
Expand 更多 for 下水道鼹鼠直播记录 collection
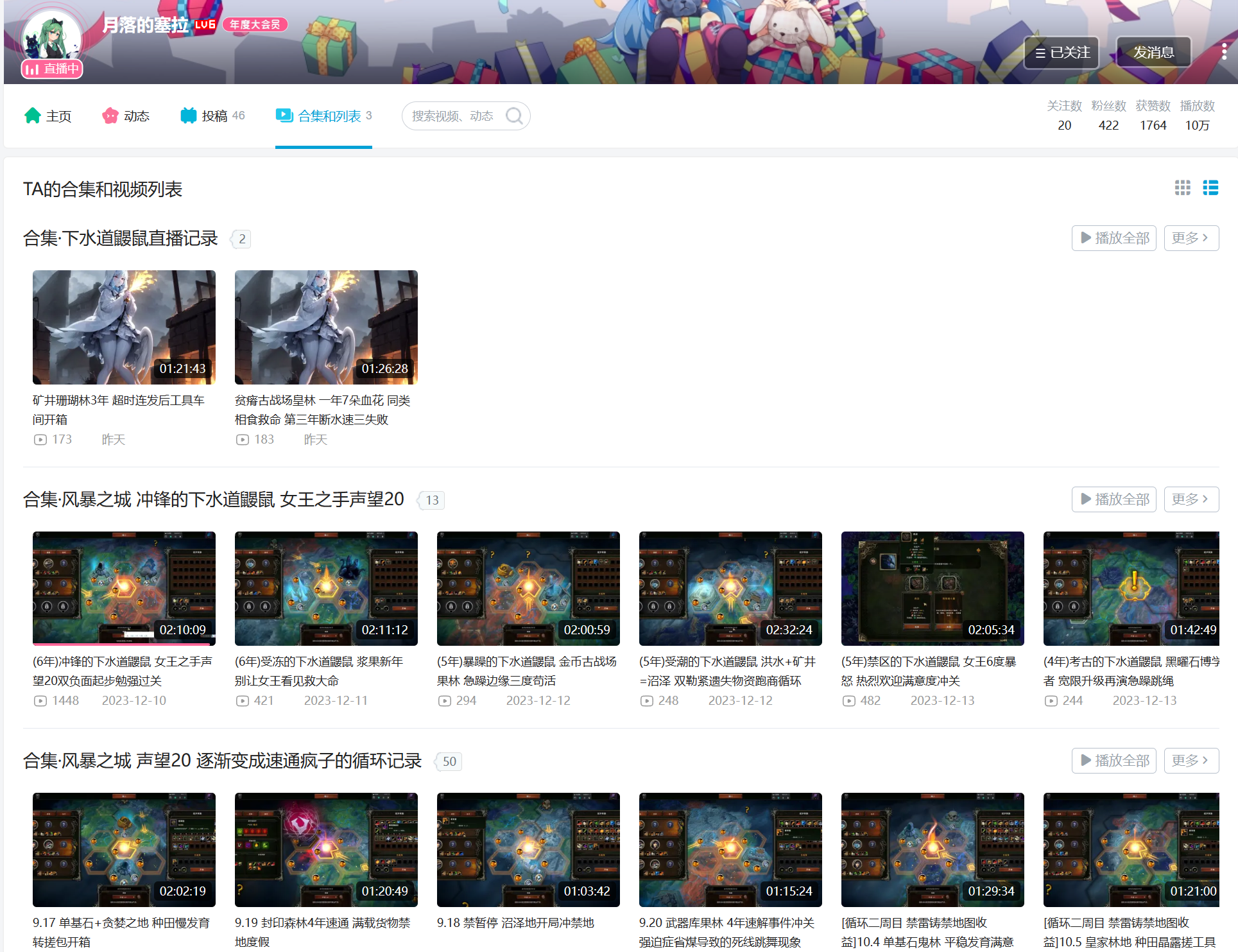1191,238
